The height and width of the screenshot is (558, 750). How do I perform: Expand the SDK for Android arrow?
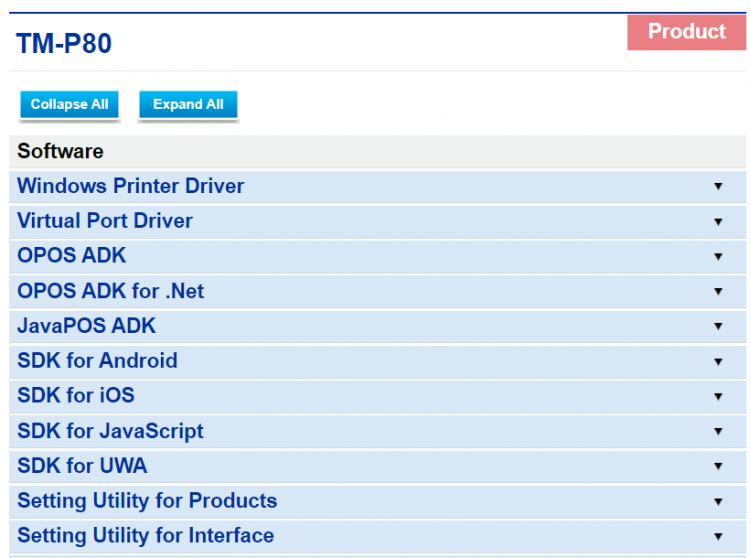(x=718, y=361)
